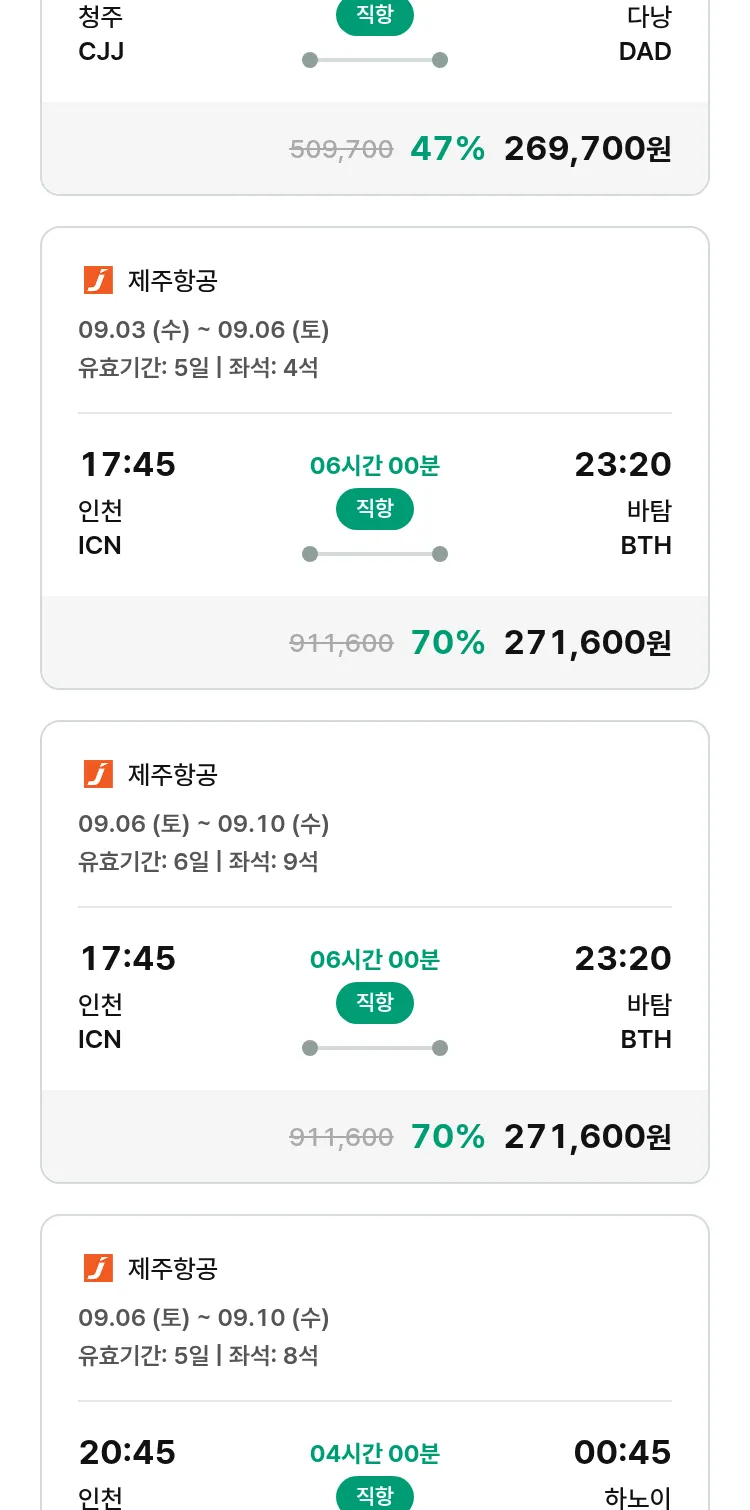The image size is (750, 1510).
Task: Tap the 직항 badge on the 09.03 Batam flight
Action: tap(374, 509)
